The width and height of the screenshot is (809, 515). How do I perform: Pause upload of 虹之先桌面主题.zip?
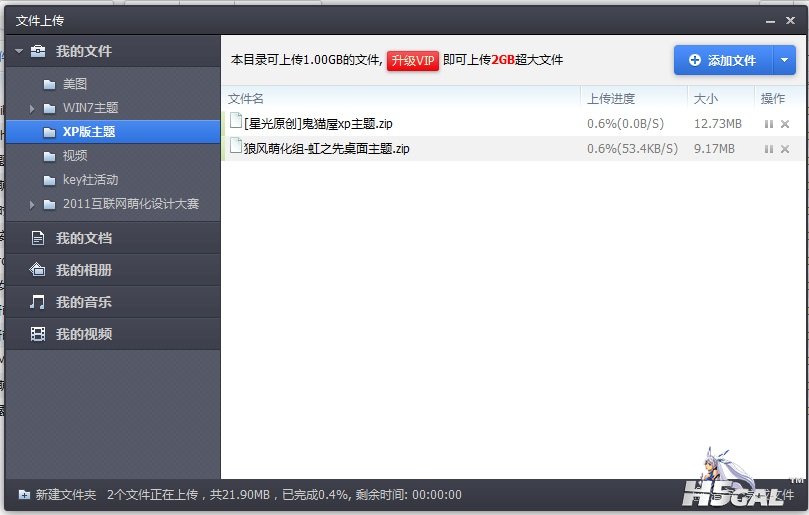click(768, 149)
